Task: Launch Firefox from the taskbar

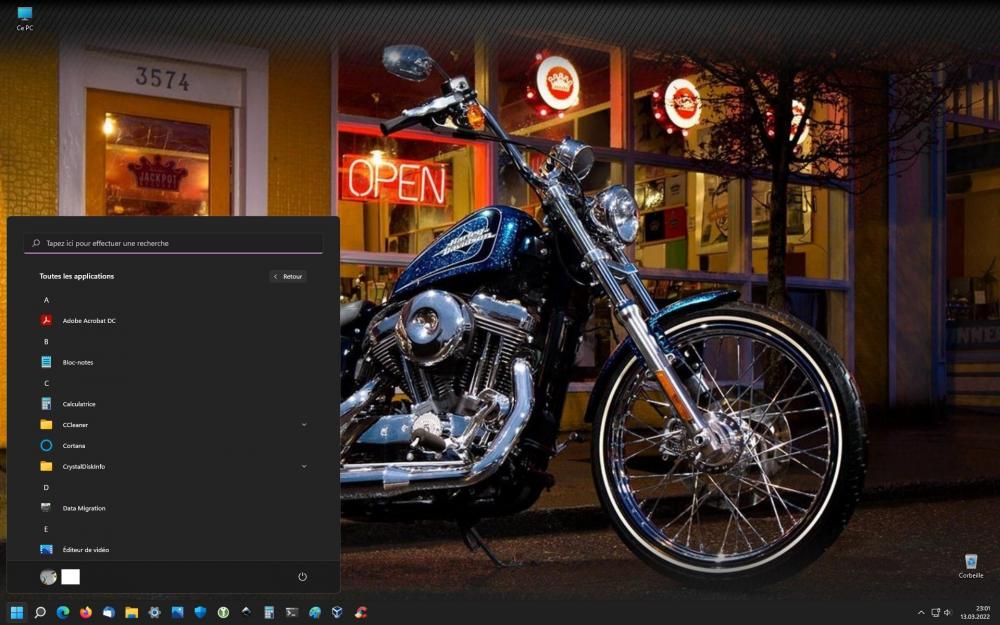Action: pos(85,612)
